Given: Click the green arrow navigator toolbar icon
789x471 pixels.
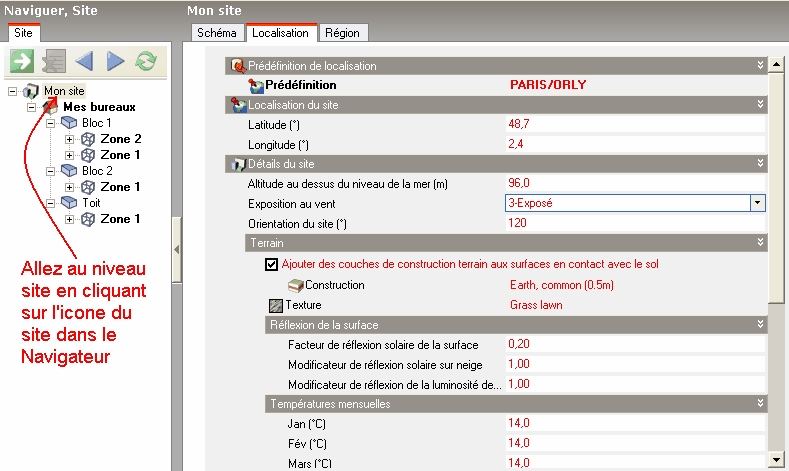Looking at the screenshot, I should click(22, 62).
